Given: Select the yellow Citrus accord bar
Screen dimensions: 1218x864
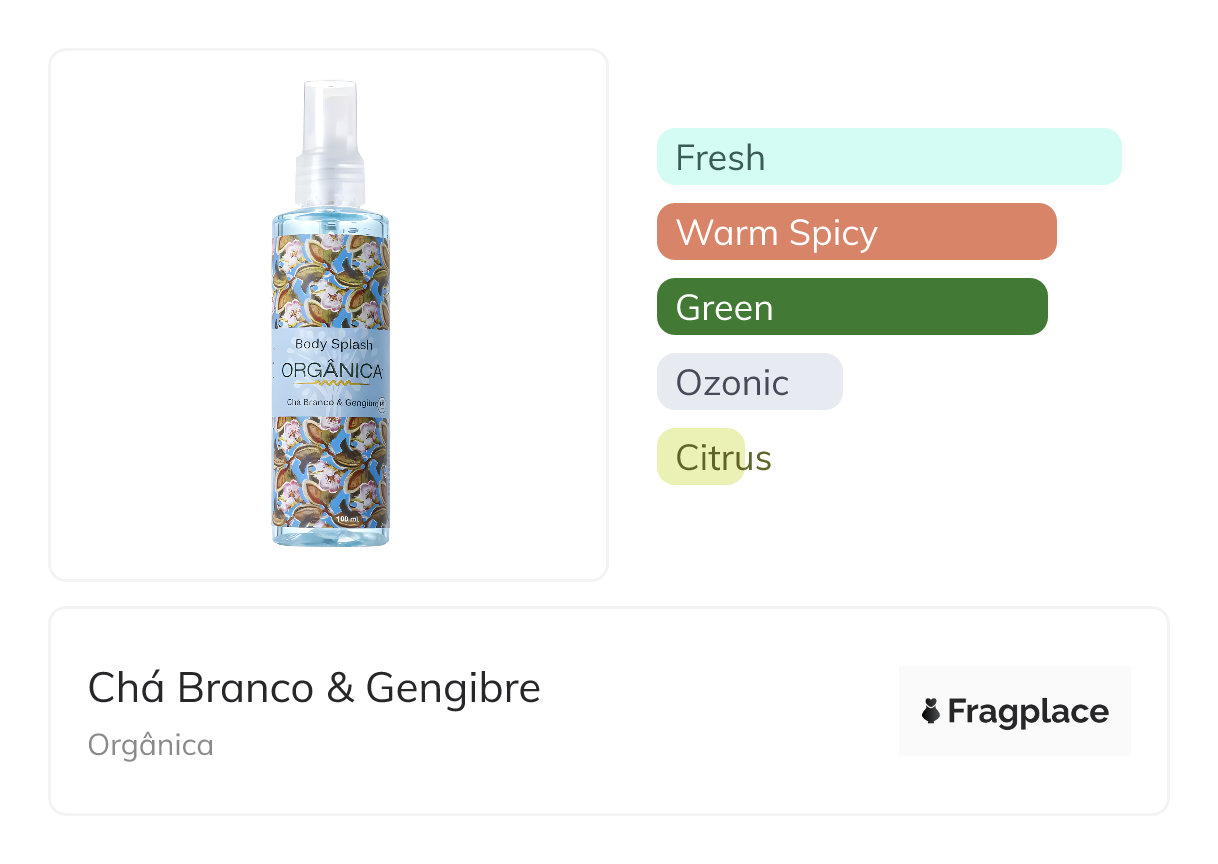Looking at the screenshot, I should [x=701, y=457].
